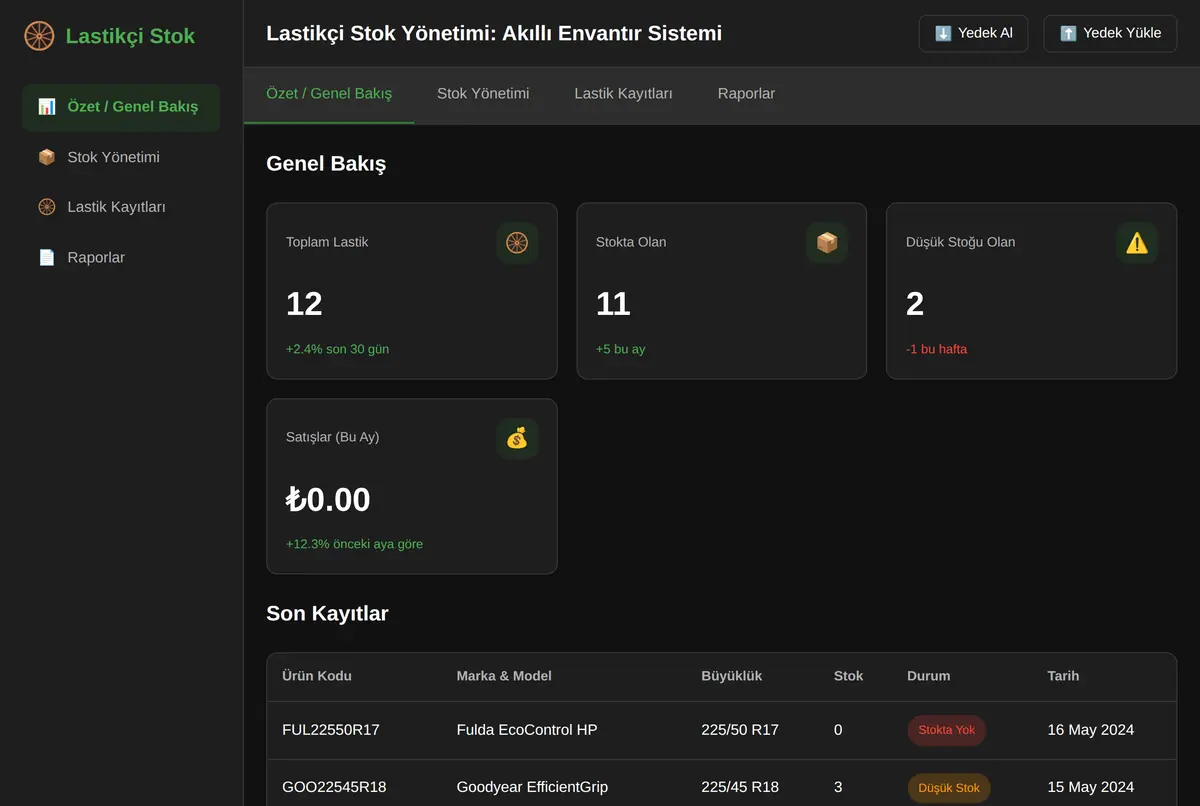
Task: Click the '+2.4% son 30 gün' text
Action: [x=337, y=349]
